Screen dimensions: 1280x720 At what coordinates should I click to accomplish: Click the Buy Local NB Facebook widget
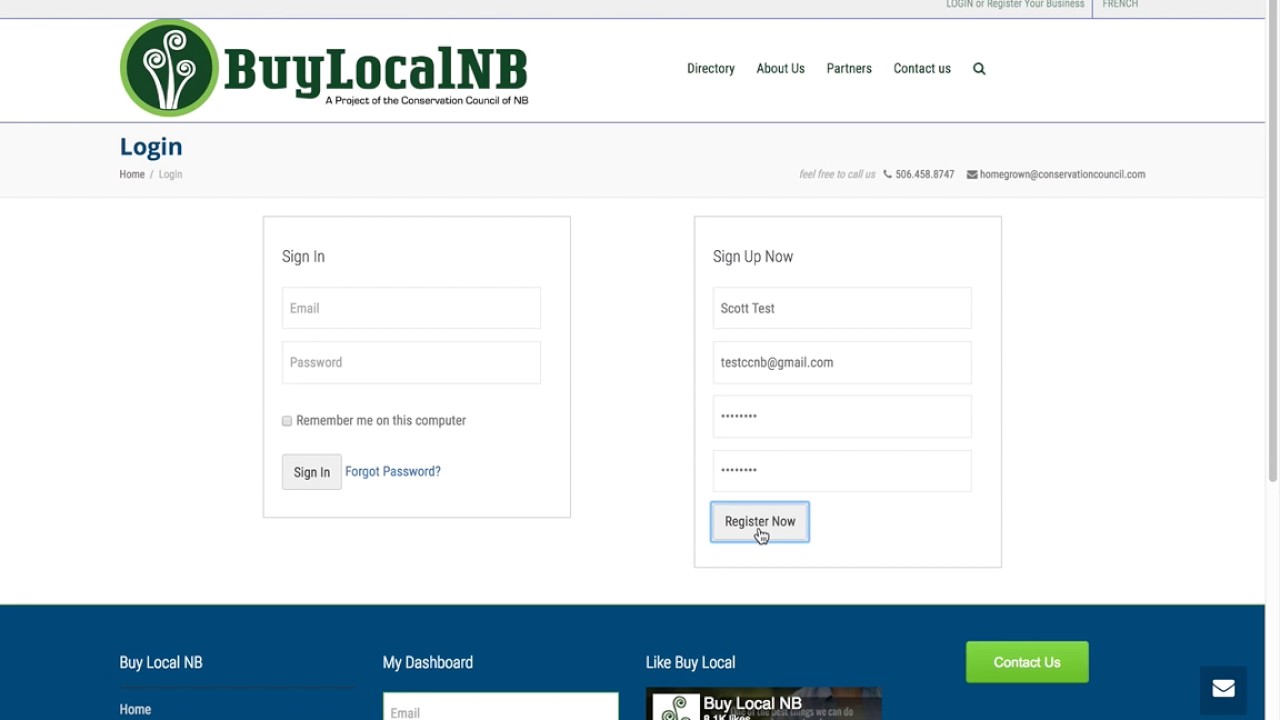click(x=763, y=704)
